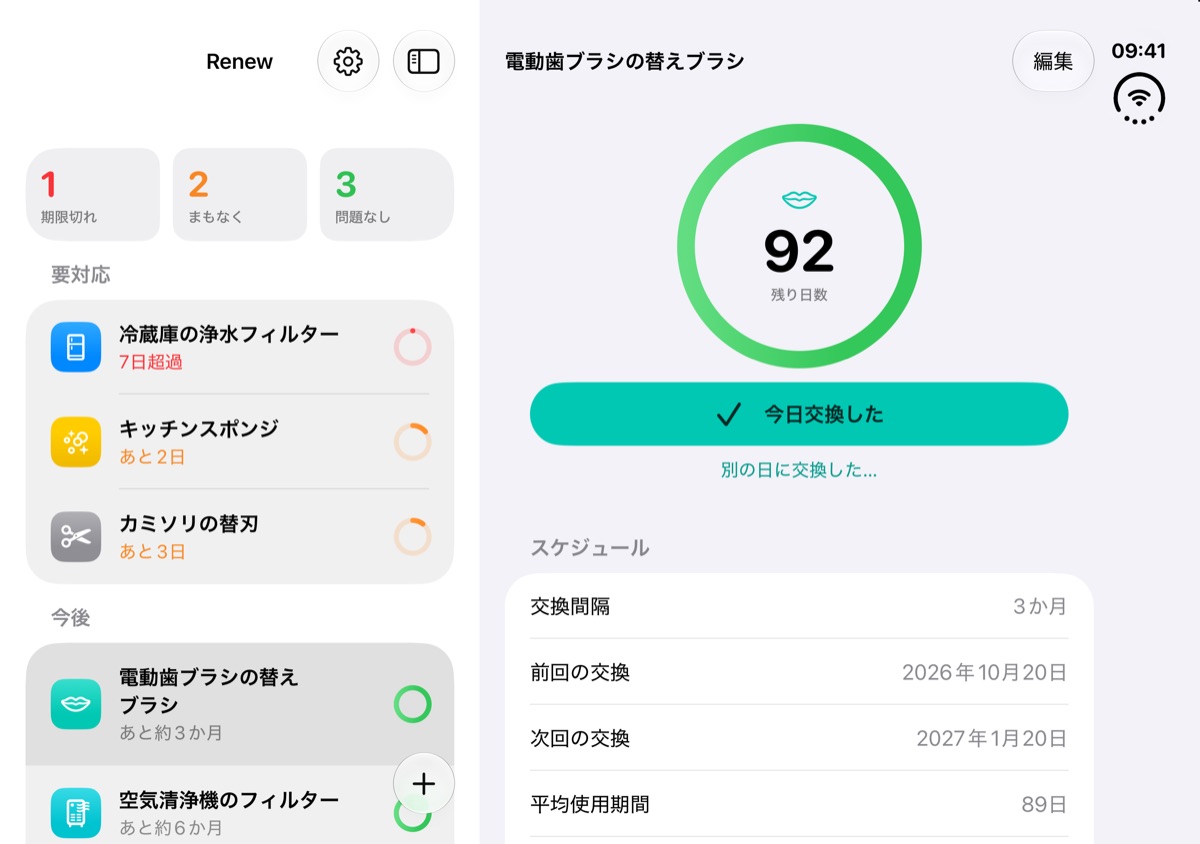Tap the orange progress ring for カミソリの替刃
This screenshot has height=844, width=1200.
[412, 537]
